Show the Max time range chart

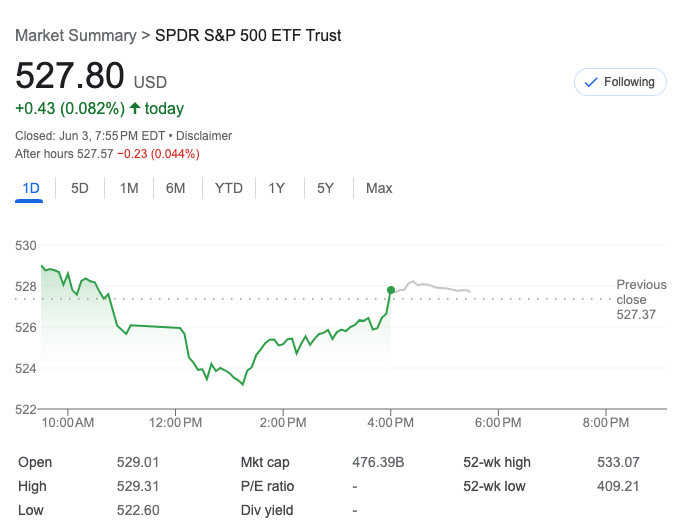pyautogui.click(x=379, y=188)
